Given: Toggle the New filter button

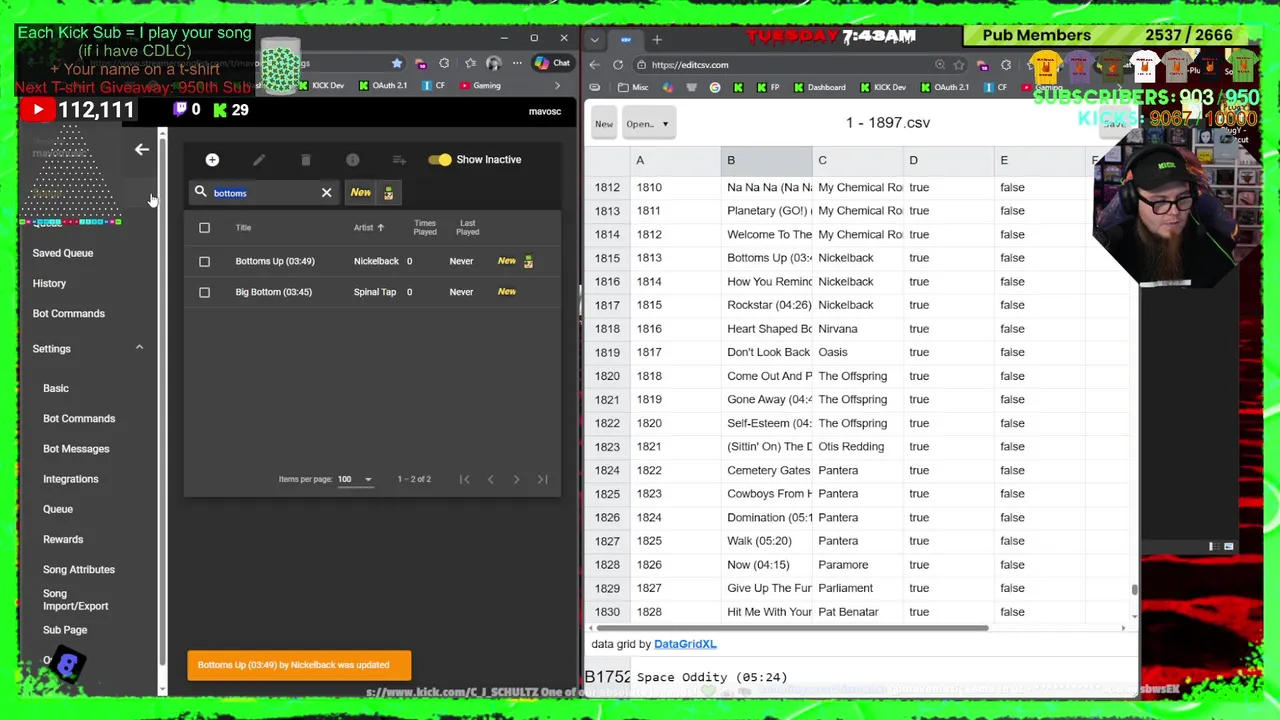Looking at the screenshot, I should pos(360,193).
